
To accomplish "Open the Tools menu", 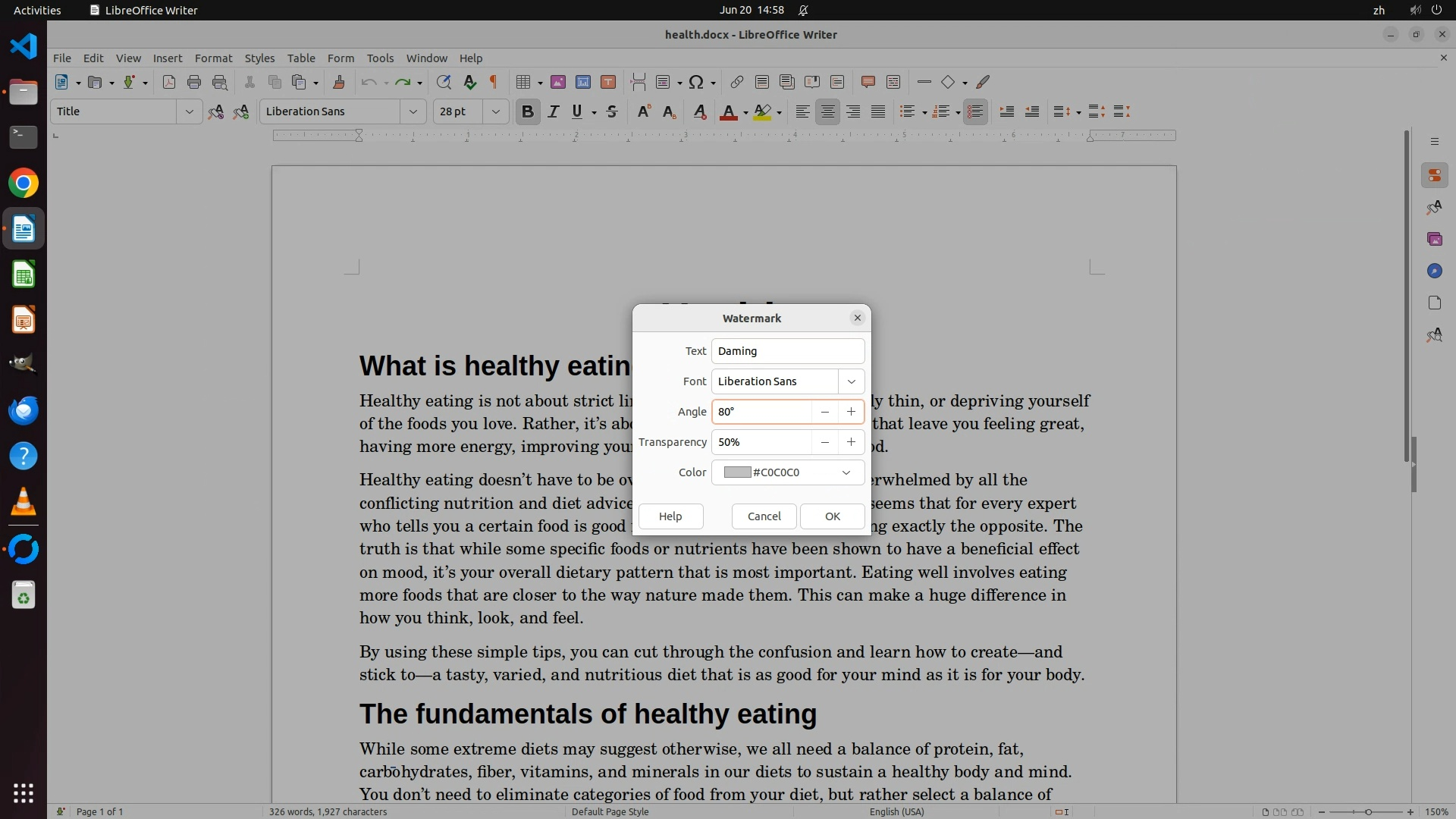I will tap(380, 58).
